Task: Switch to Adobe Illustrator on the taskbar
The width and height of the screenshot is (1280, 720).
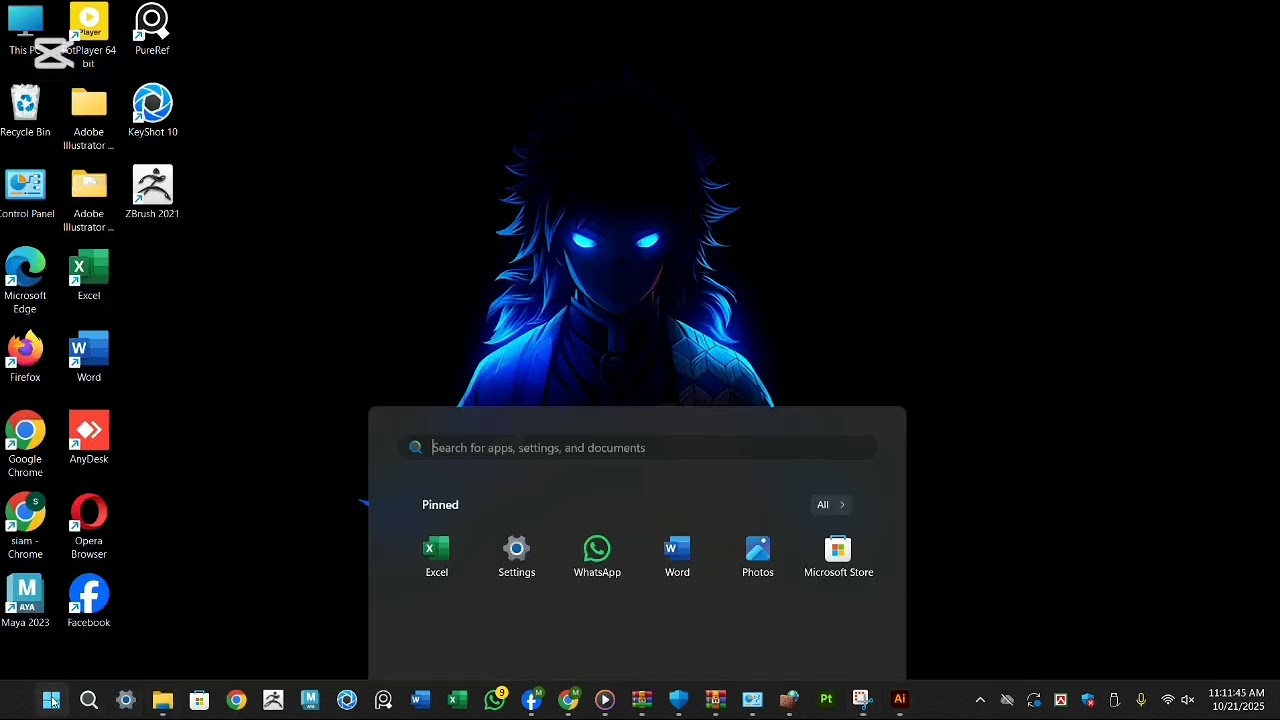Action: (x=899, y=700)
